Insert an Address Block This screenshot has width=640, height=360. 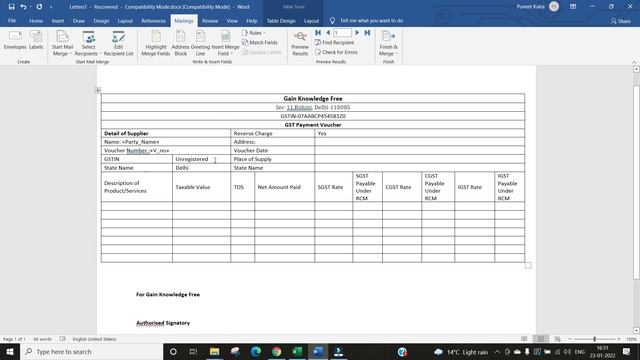[180, 43]
